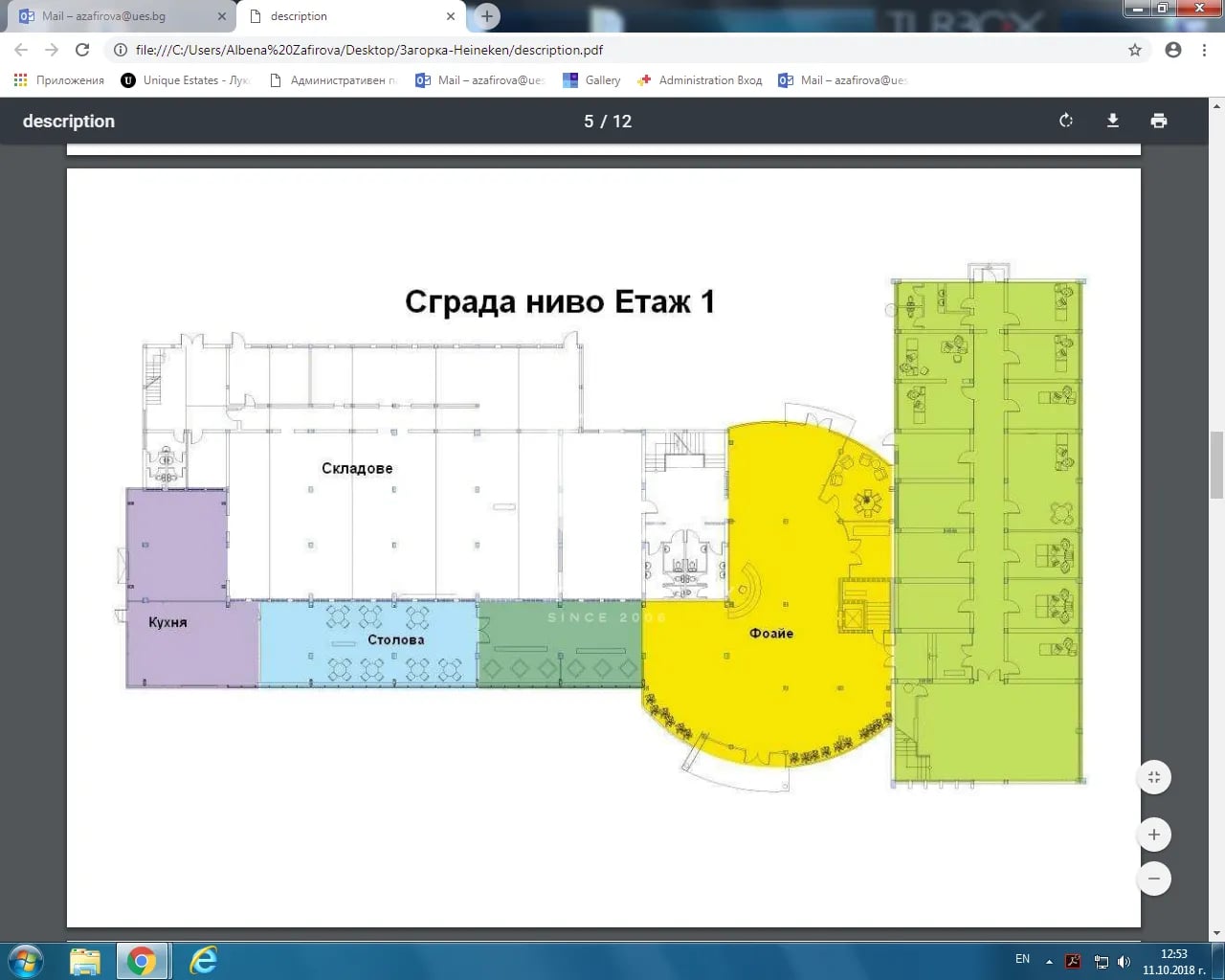Image resolution: width=1225 pixels, height=980 pixels.
Task: Rotate the PDF page clockwise
Action: (x=1066, y=121)
